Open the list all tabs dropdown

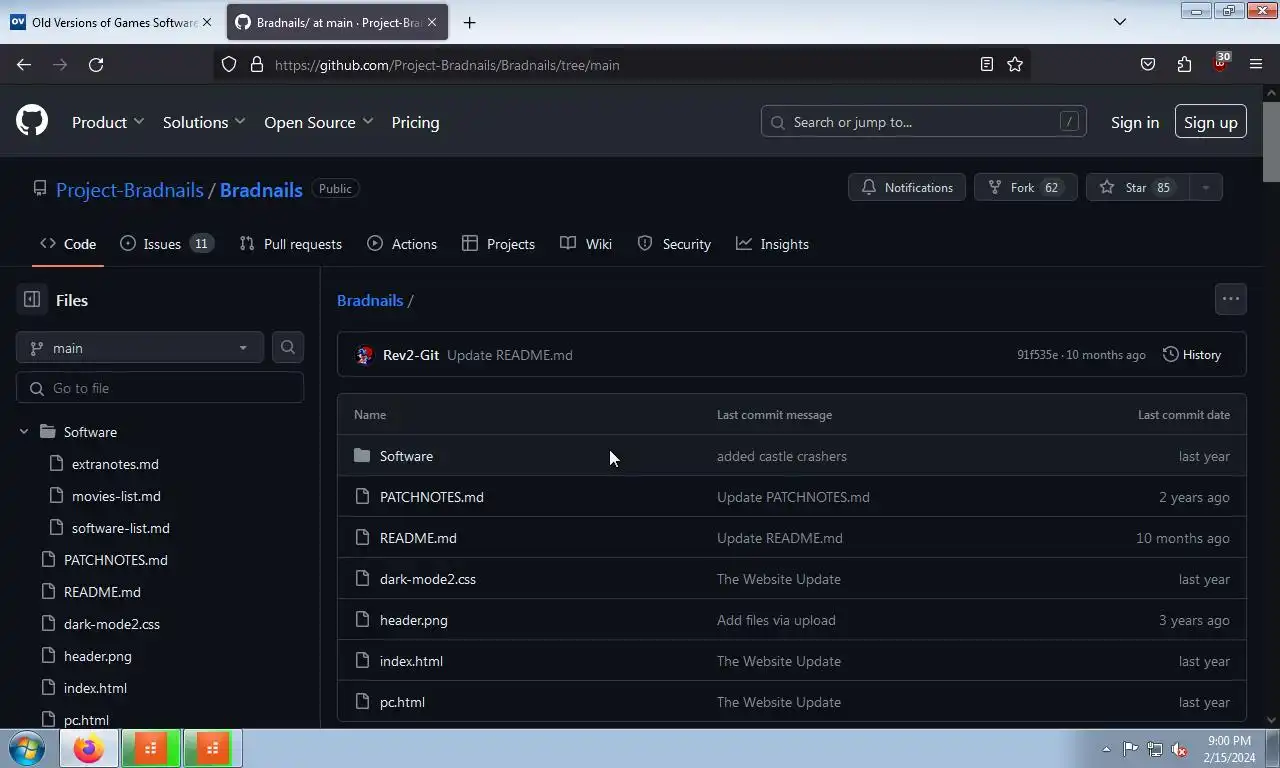tap(1120, 22)
